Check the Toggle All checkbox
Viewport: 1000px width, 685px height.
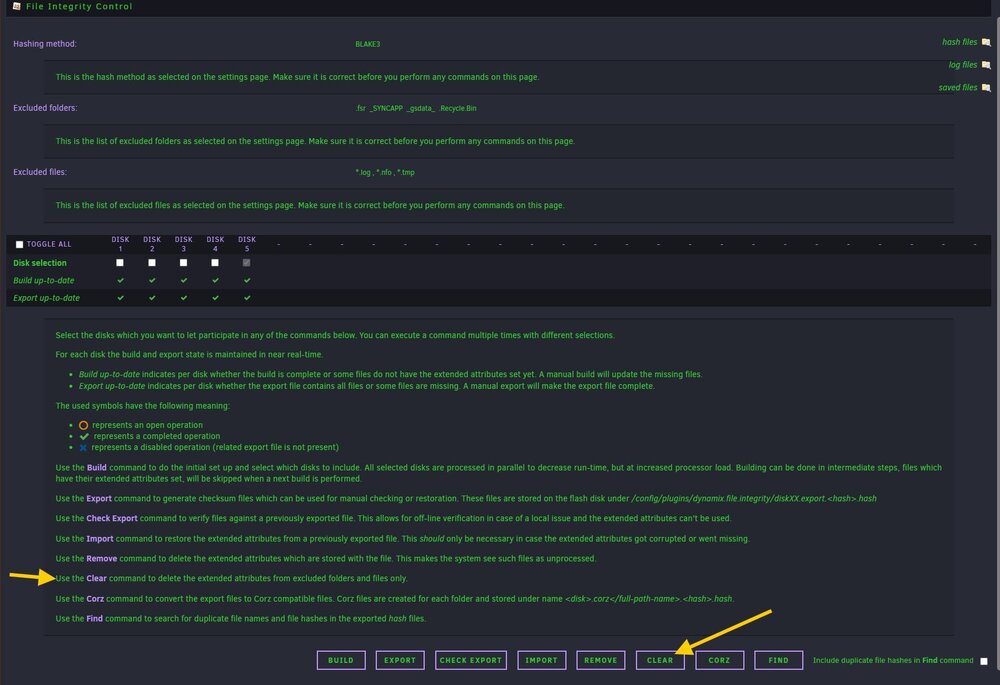(19, 244)
